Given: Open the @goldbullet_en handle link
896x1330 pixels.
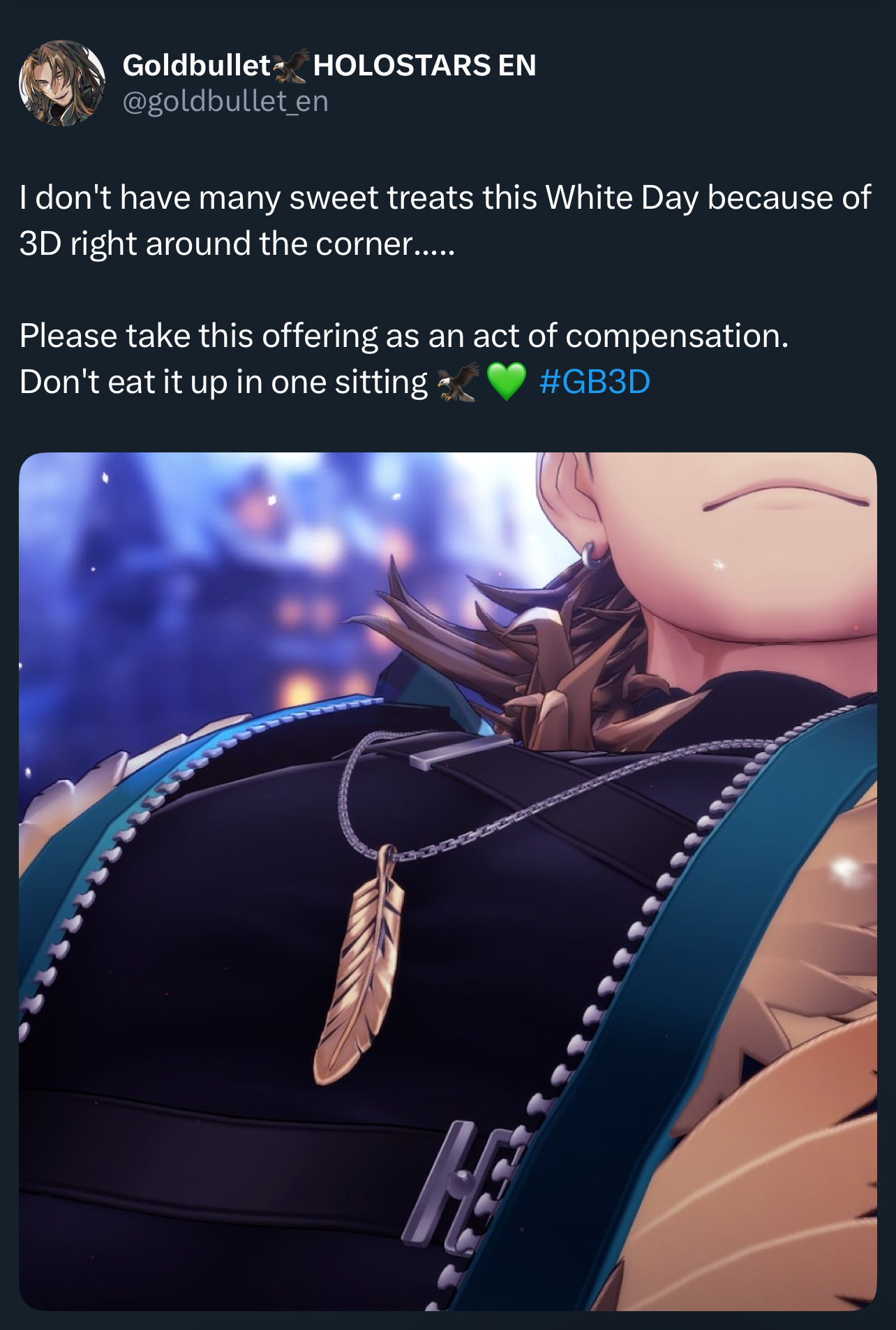Looking at the screenshot, I should click(225, 102).
